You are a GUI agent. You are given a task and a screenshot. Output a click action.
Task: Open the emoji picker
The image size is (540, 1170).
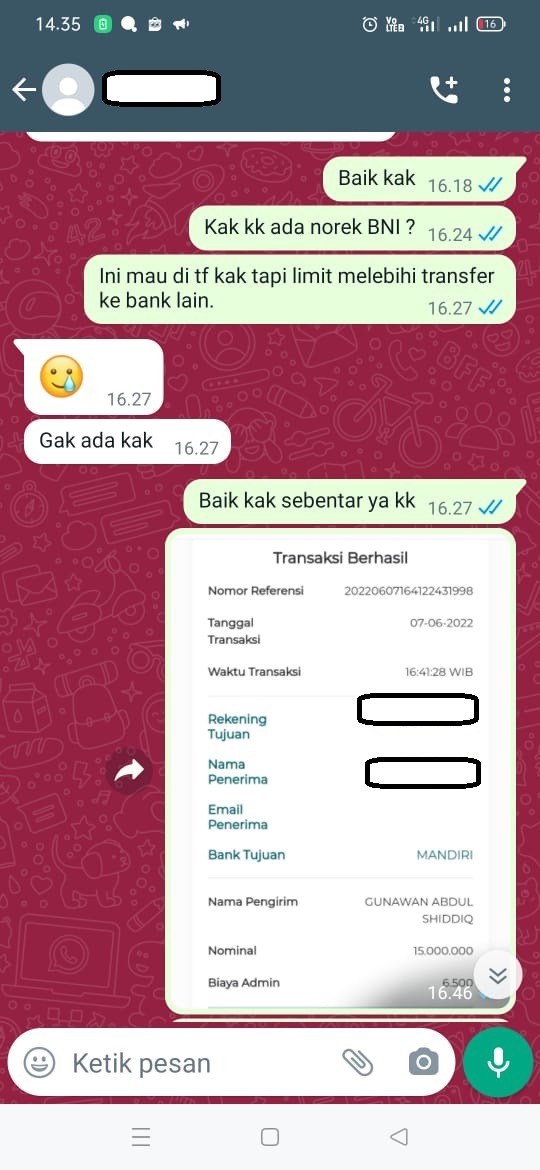pos(39,1062)
